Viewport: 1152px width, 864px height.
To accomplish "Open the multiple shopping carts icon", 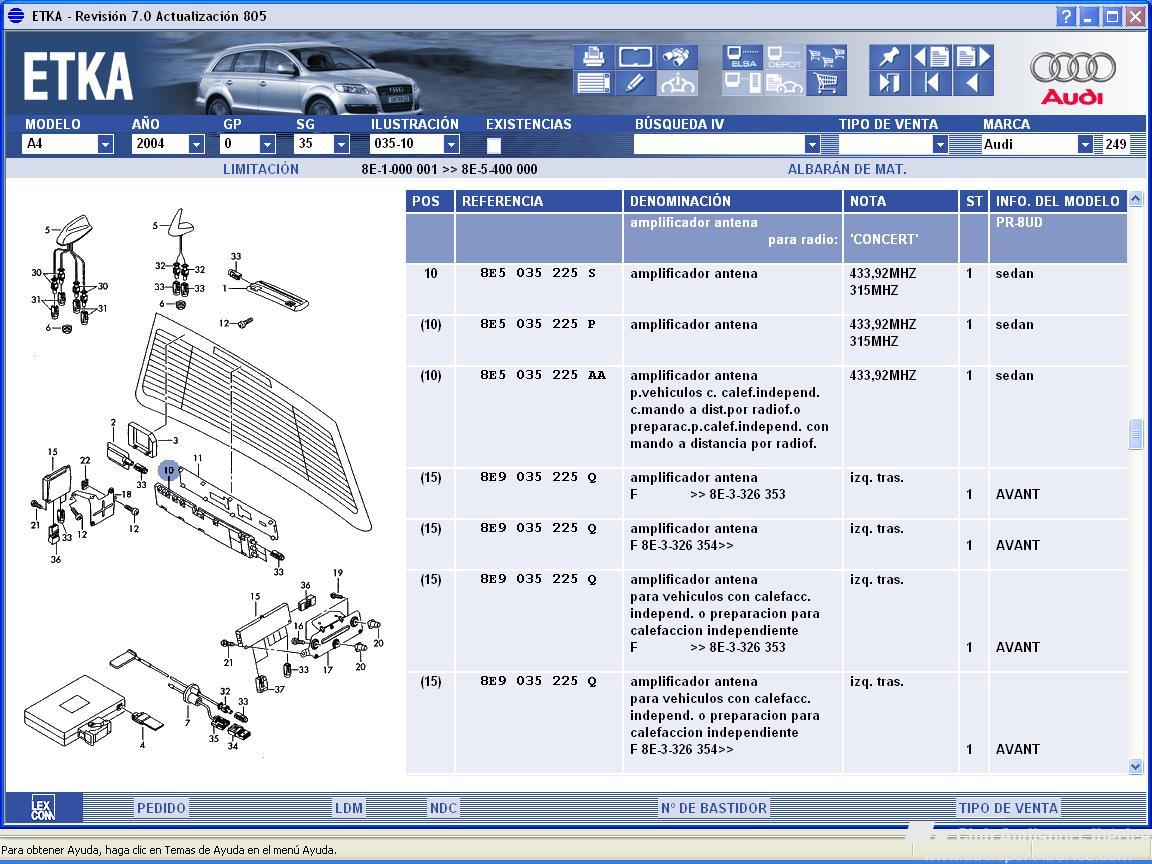I will point(826,57).
